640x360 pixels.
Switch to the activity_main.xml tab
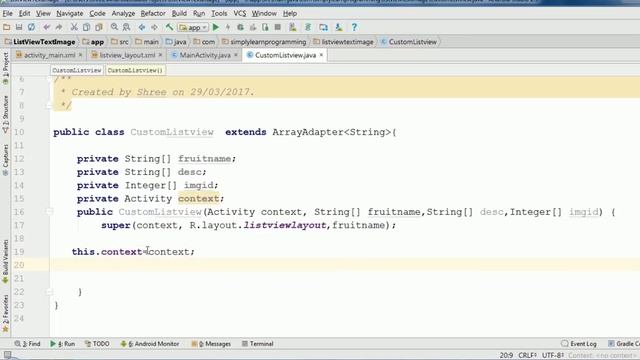(x=49, y=55)
